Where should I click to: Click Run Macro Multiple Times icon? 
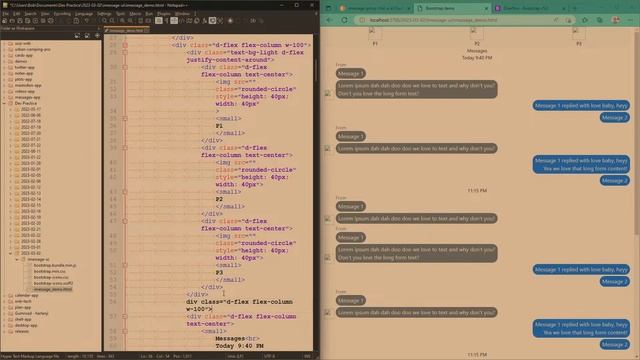pos(253,20)
